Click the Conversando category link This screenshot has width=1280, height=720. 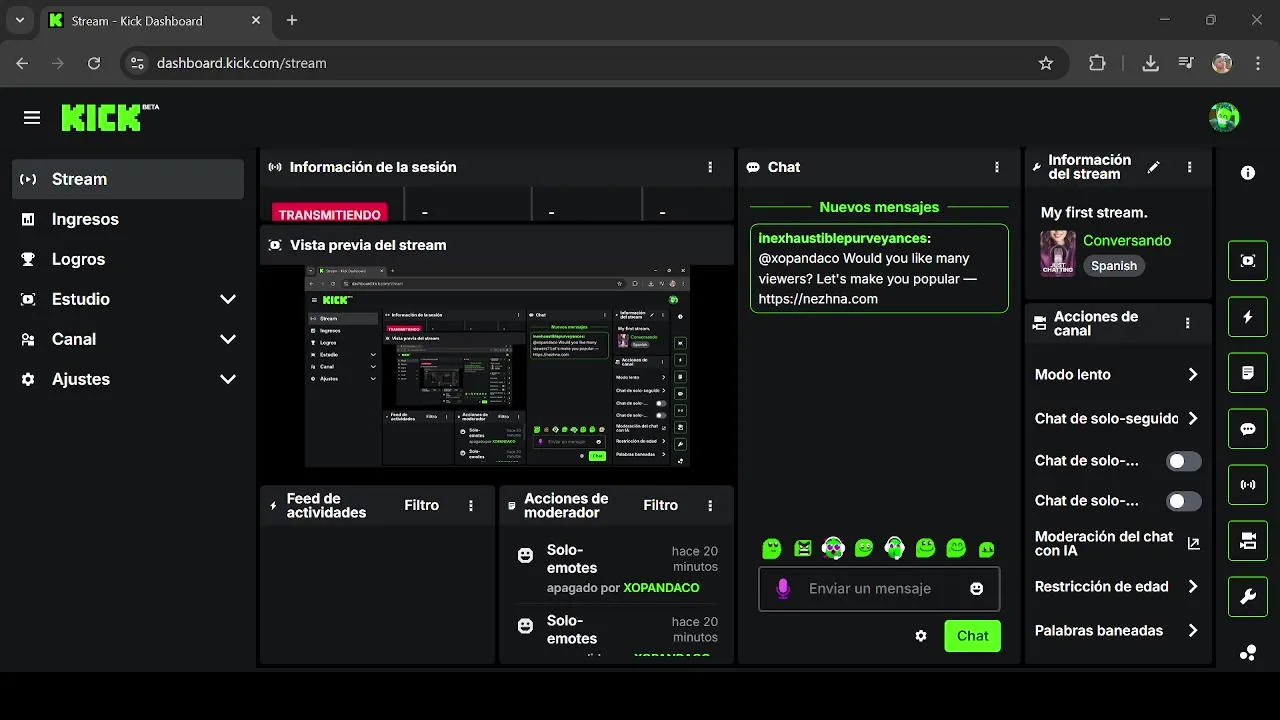[x=1127, y=240]
